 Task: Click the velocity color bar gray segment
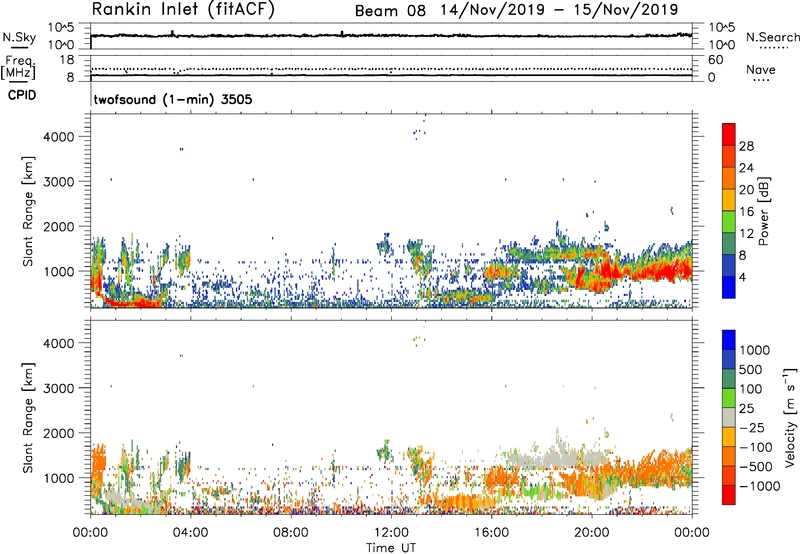[x=729, y=418]
